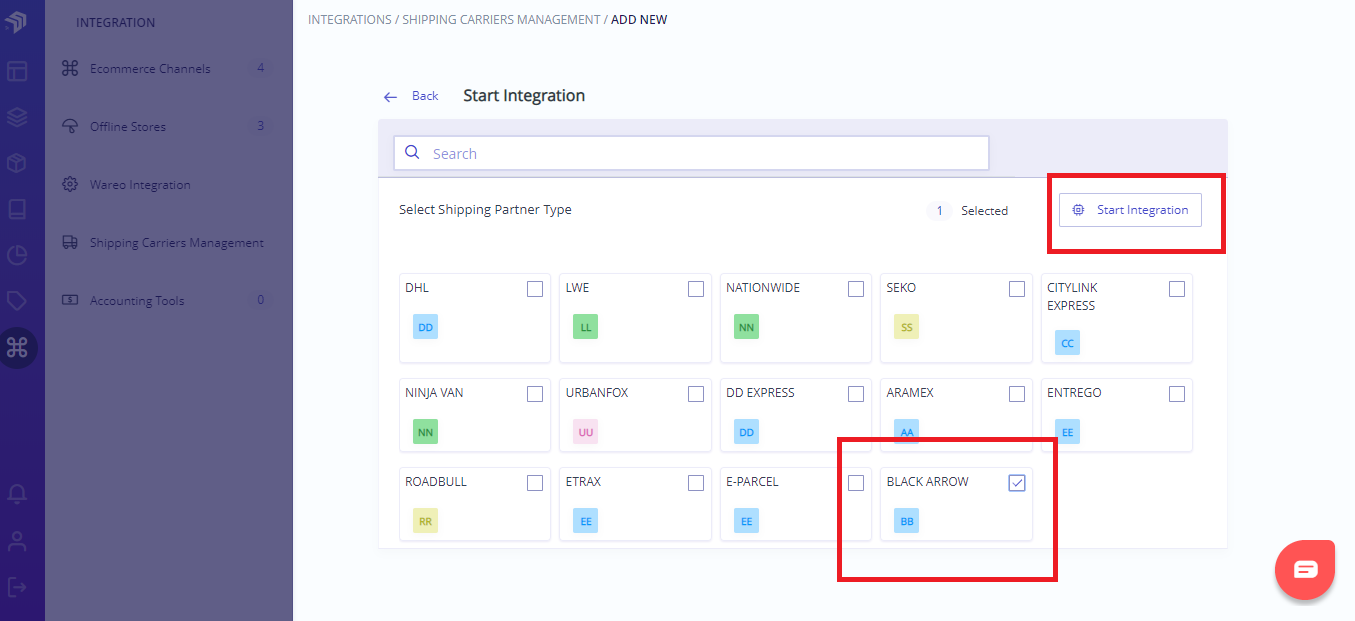Click the Ecommerce Channels count badge 4

261,69
